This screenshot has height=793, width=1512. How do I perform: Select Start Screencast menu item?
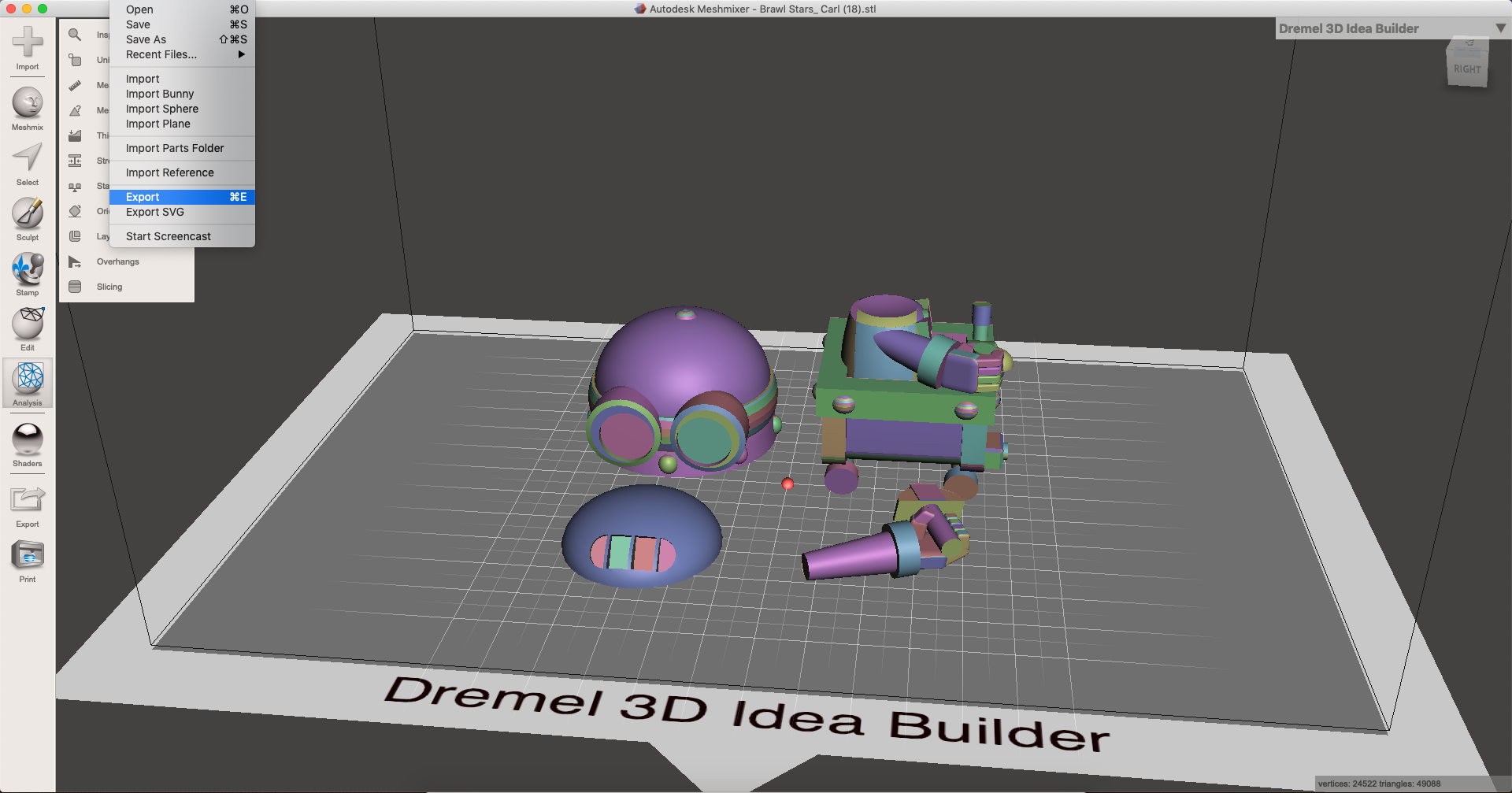pyautogui.click(x=182, y=236)
